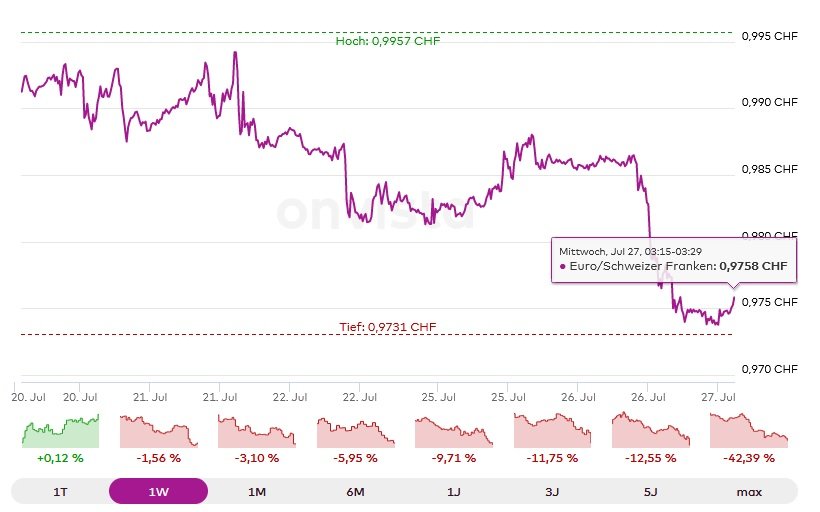820x512 pixels.
Task: Click the green +0,12 % mini chart
Action: pyautogui.click(x=61, y=431)
